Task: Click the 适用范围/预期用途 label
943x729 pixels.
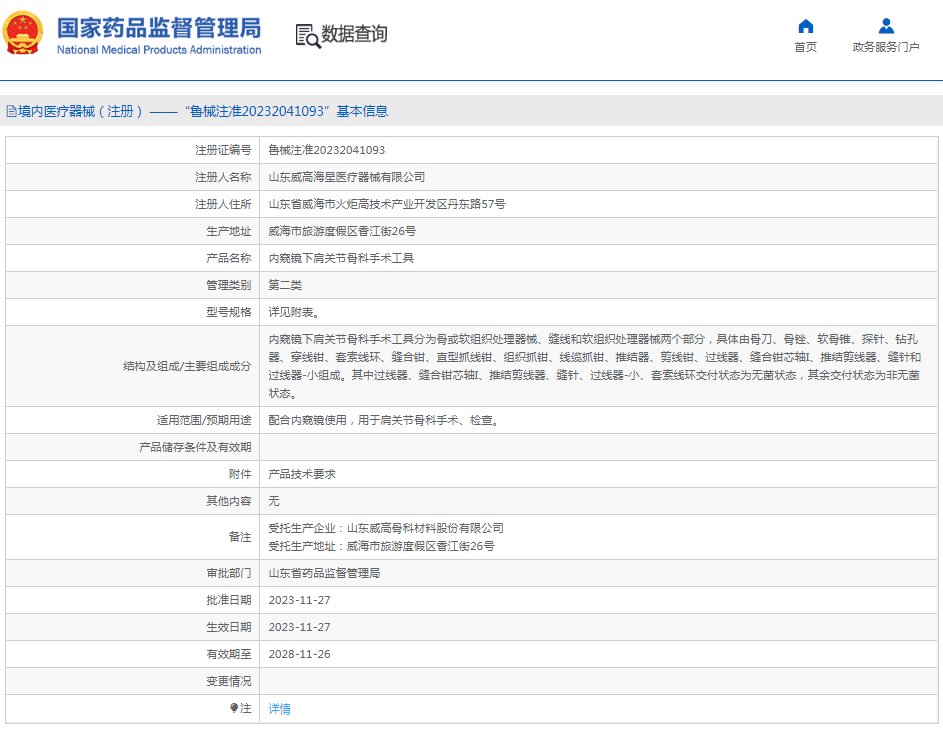Action: [x=204, y=420]
